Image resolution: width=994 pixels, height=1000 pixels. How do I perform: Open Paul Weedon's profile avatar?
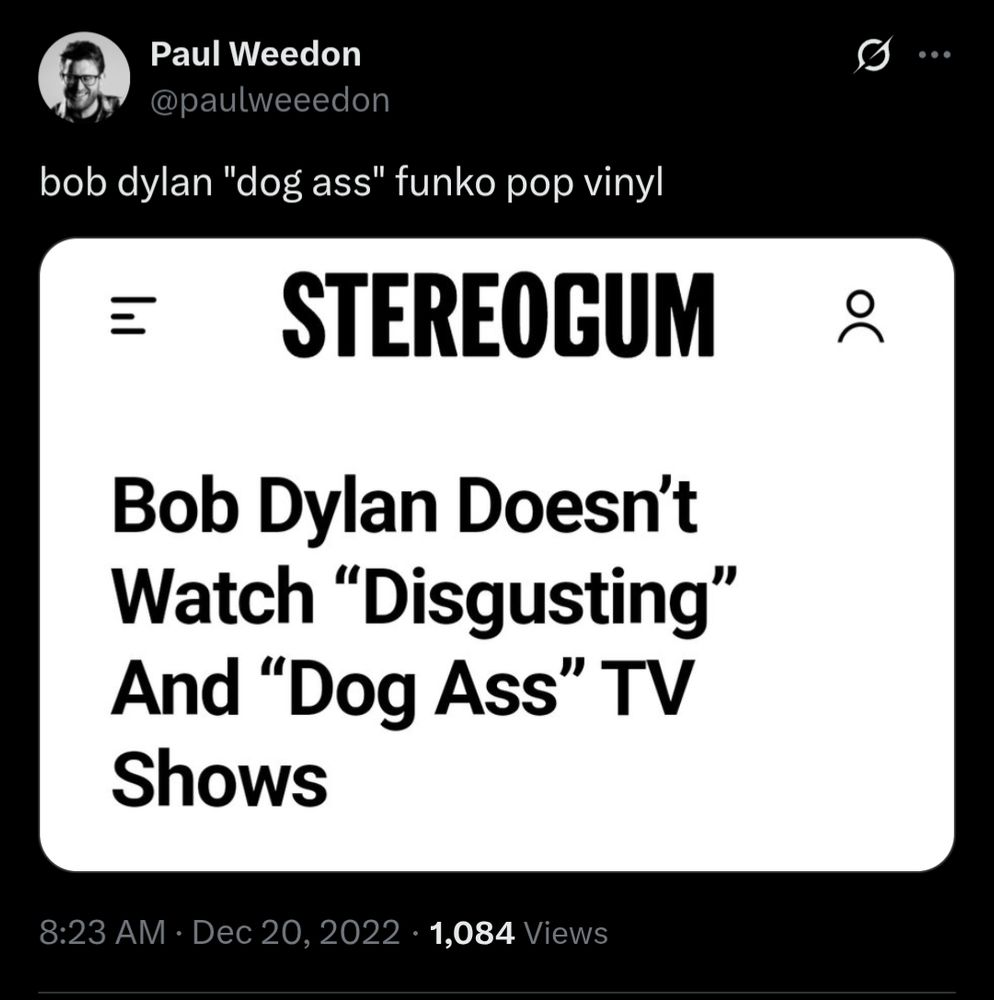pyautogui.click(x=84, y=78)
